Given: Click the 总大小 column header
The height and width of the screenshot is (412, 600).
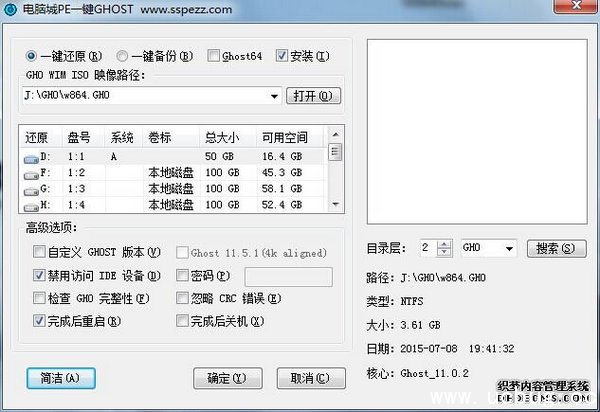Looking at the screenshot, I should 223,137.
